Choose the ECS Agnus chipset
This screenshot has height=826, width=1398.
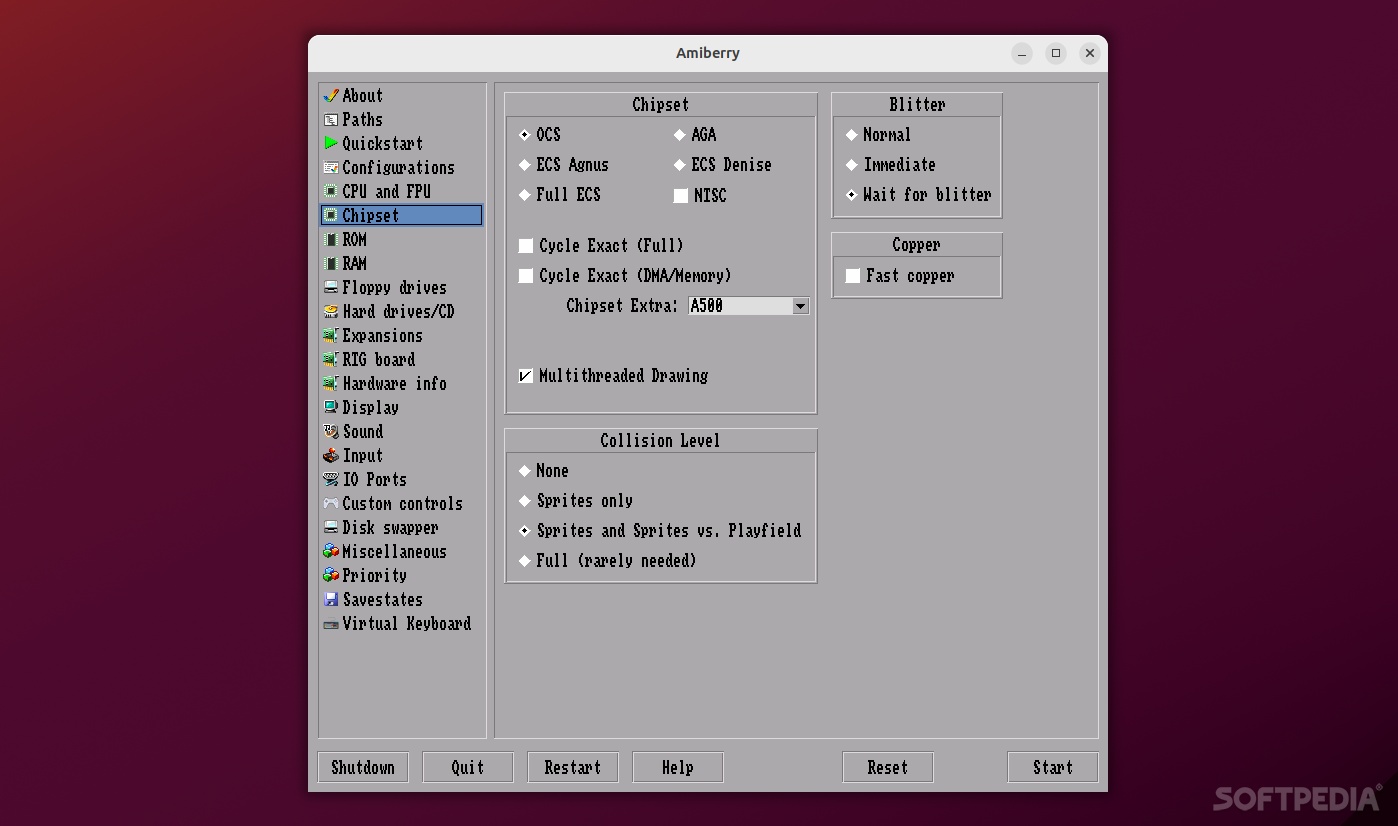[x=525, y=165]
